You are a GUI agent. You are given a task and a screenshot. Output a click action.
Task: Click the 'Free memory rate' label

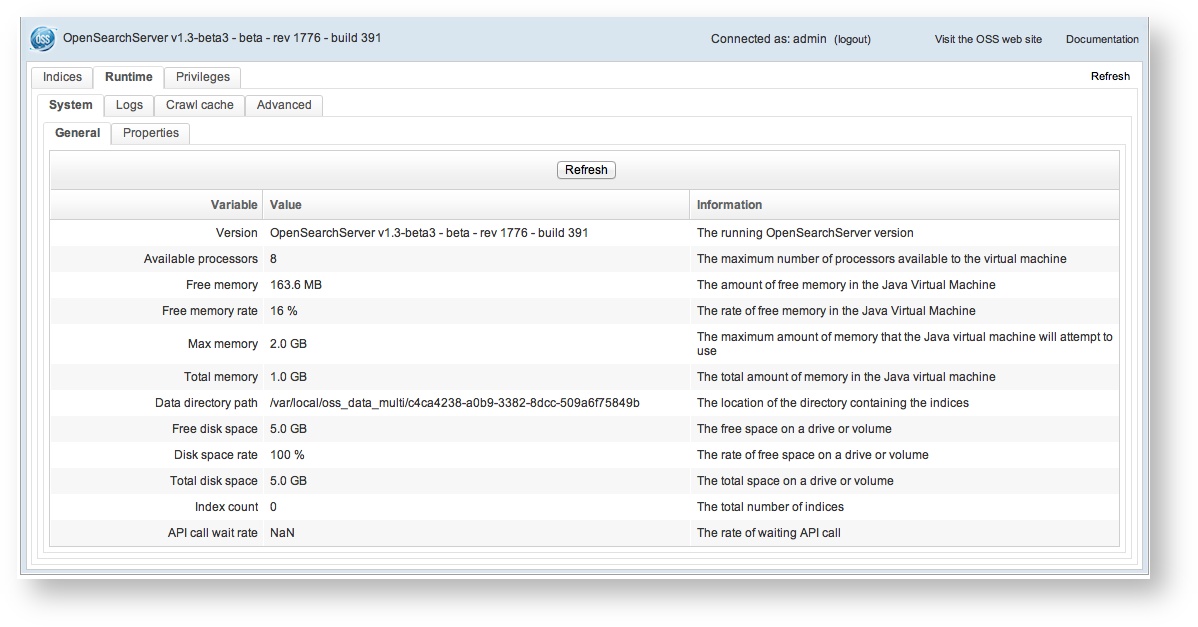pyautogui.click(x=210, y=311)
